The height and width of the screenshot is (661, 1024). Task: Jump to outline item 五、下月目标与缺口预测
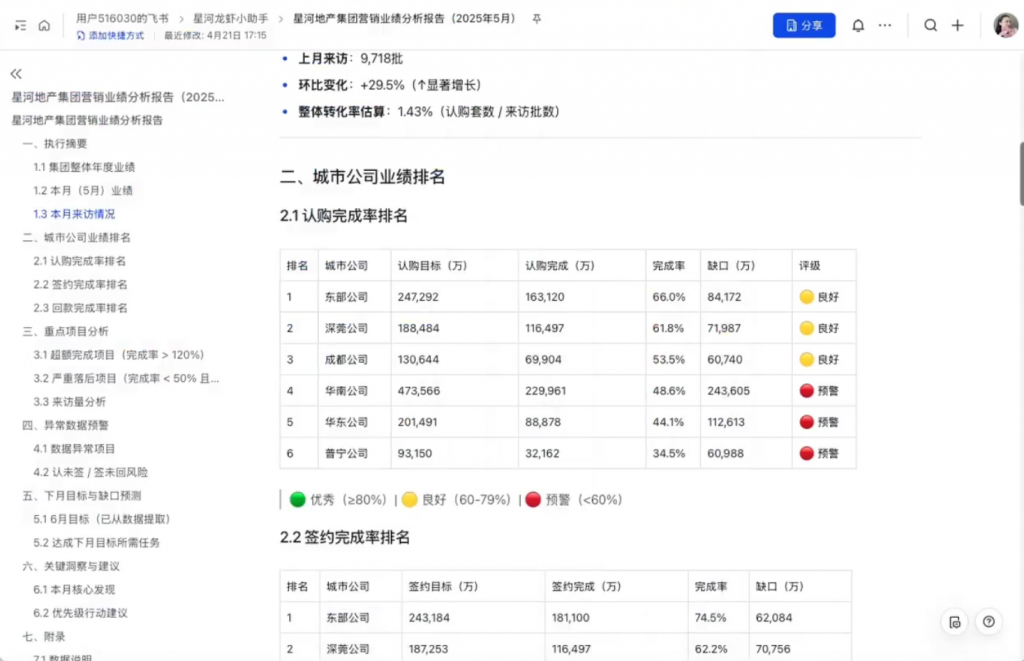tap(82, 496)
